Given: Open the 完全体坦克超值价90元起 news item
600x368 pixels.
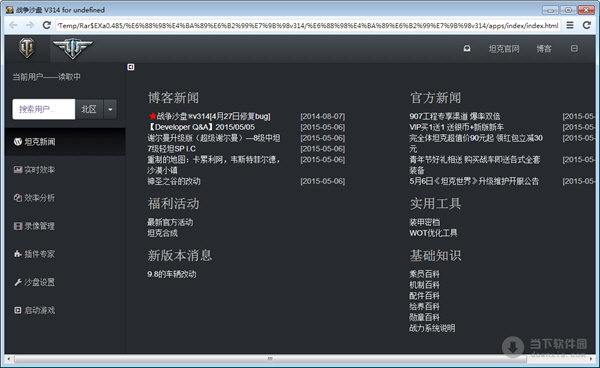Looking at the screenshot, I should pos(476,143).
